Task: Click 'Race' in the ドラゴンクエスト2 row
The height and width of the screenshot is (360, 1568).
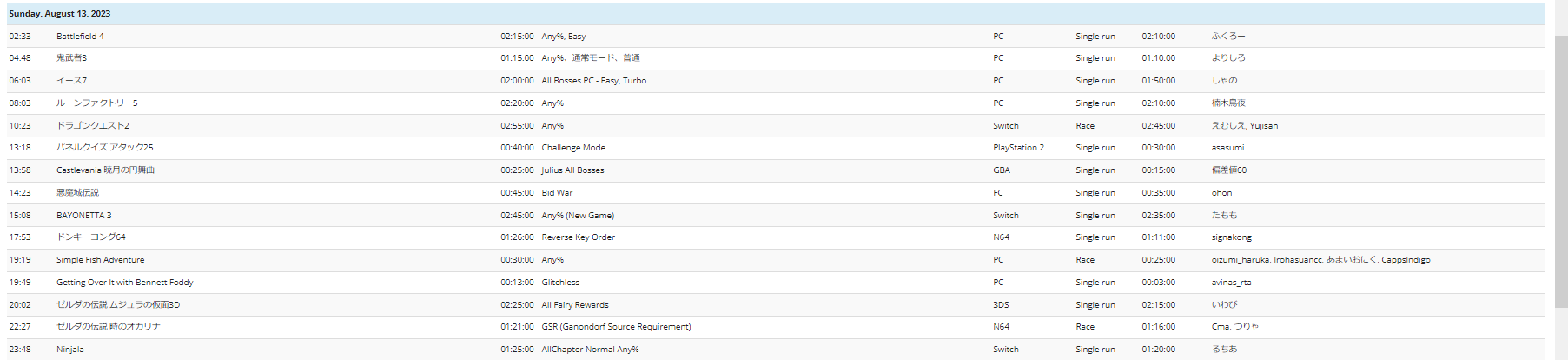Action: pos(1085,126)
